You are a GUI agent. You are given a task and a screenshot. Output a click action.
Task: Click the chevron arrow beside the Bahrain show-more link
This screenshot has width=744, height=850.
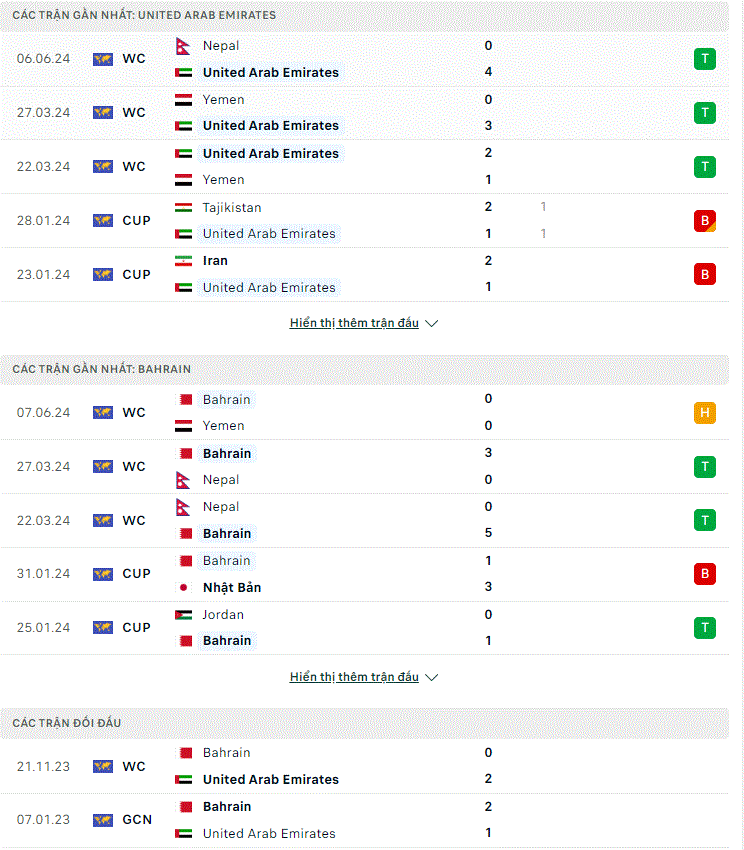[x=432, y=678]
